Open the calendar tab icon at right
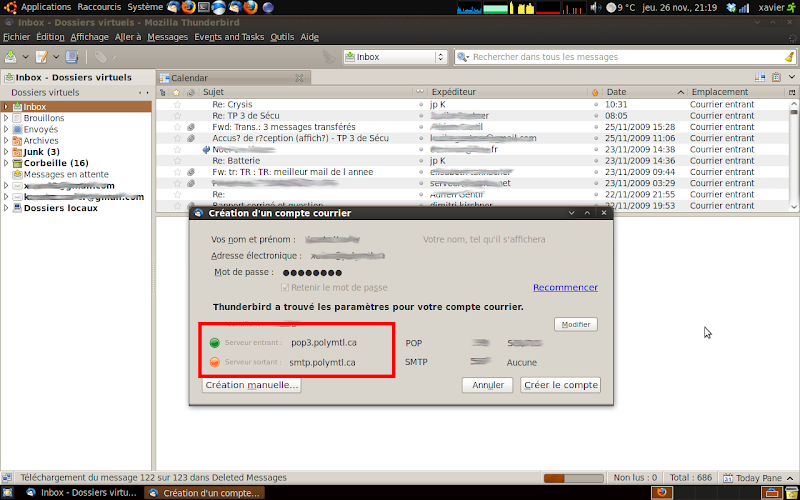Viewport: 800px width, 500px height. click(x=760, y=77)
